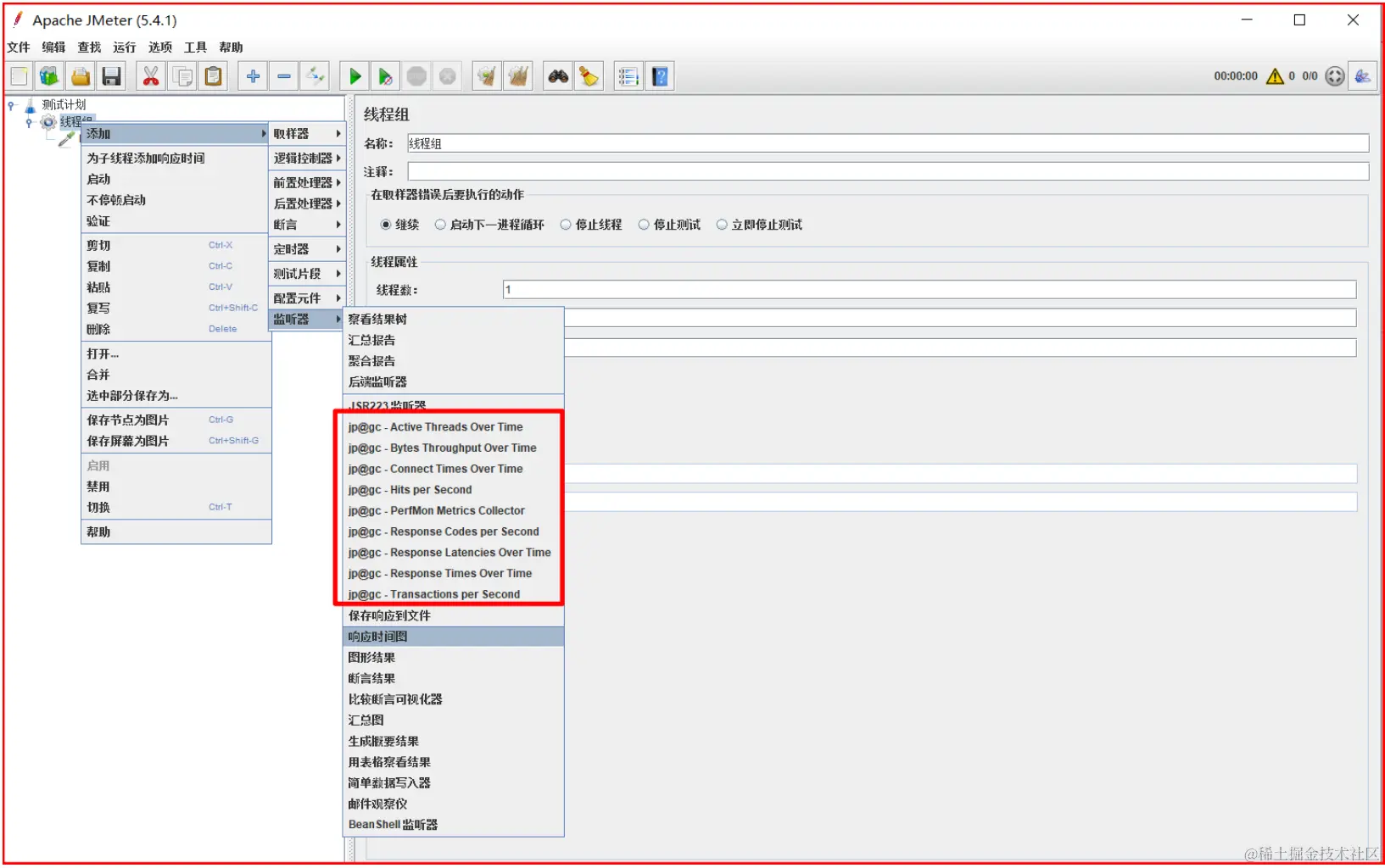Choose jp@gc - Hits per Second listener
Image resolution: width=1385 pixels, height=868 pixels.
(453, 490)
